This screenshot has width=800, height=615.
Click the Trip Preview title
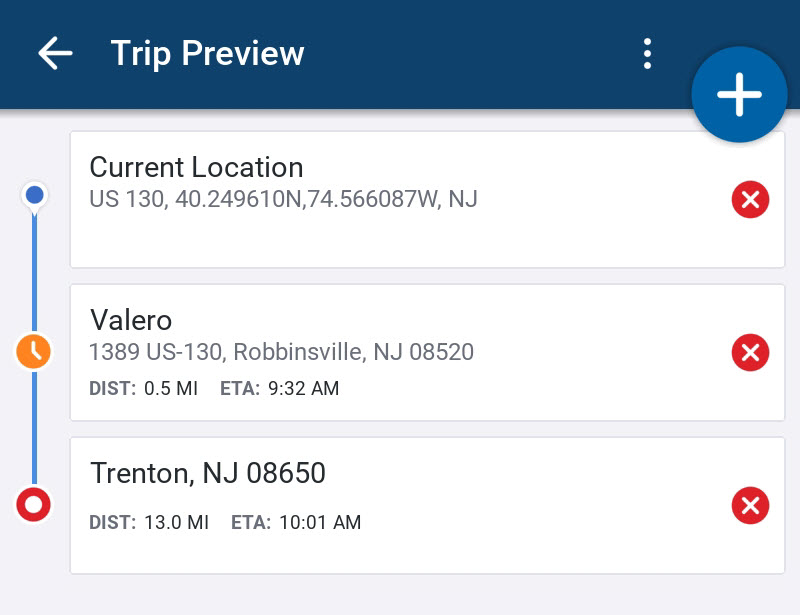207,53
